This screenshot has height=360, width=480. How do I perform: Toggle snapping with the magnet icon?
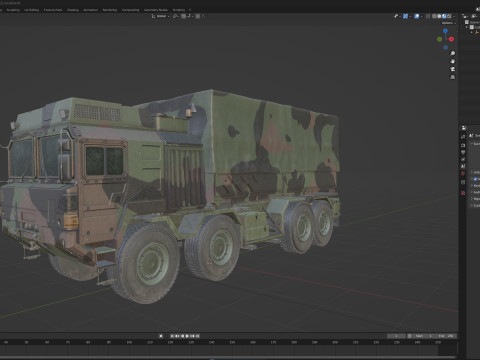pos(183,16)
